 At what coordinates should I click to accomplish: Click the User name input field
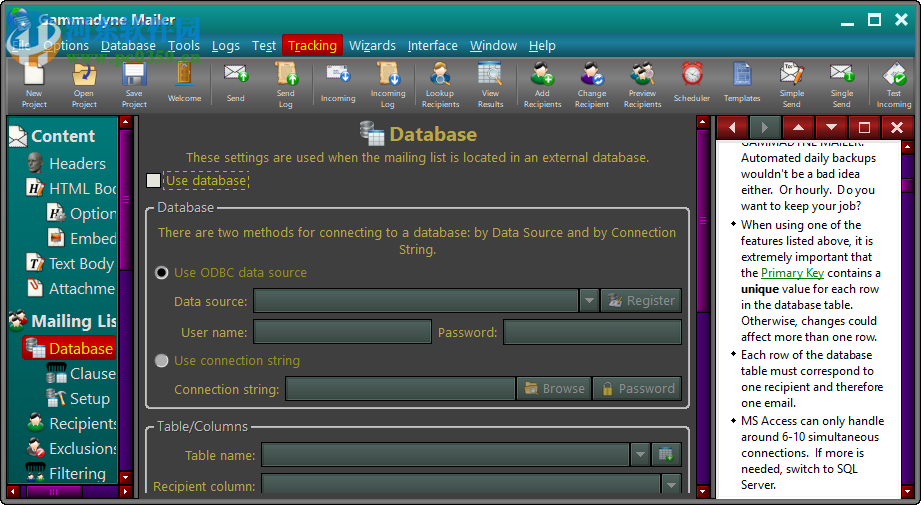[342, 332]
